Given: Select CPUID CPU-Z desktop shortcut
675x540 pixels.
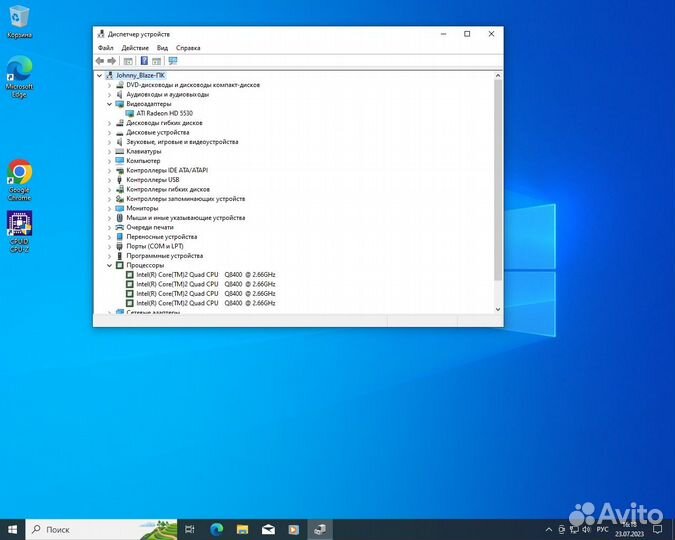Looking at the screenshot, I should point(19,232).
